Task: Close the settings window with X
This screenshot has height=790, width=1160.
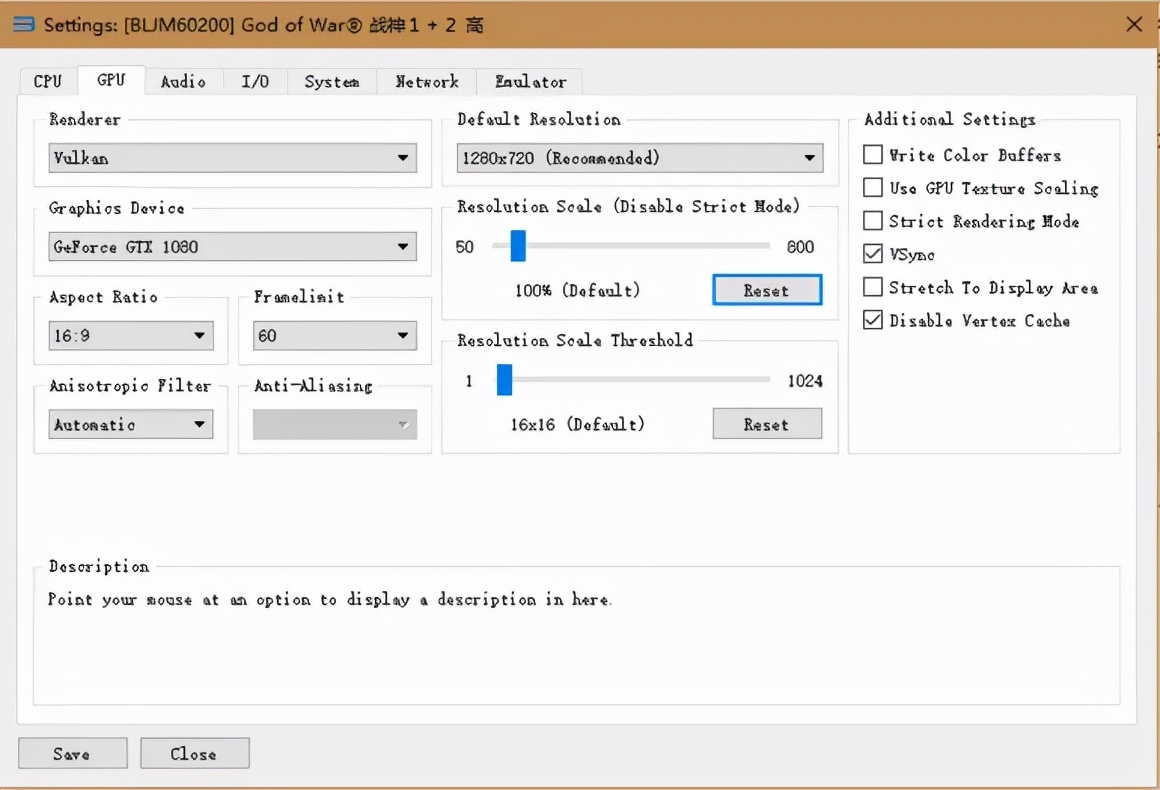Action: [x=1134, y=24]
